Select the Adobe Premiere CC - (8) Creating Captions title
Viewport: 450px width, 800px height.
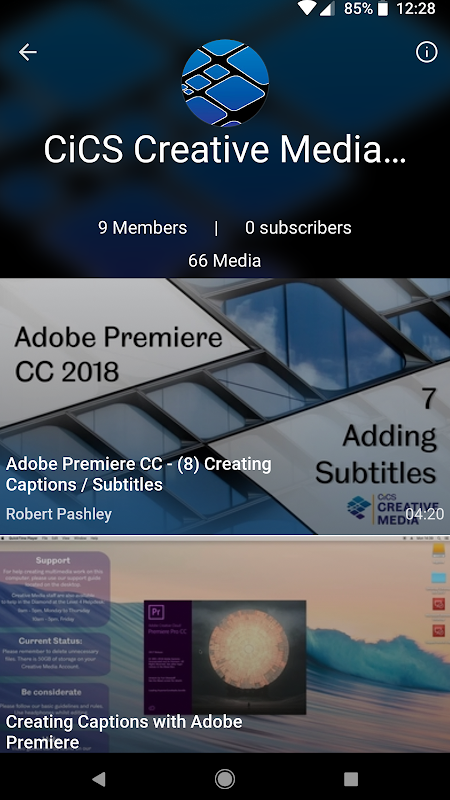pos(138,474)
